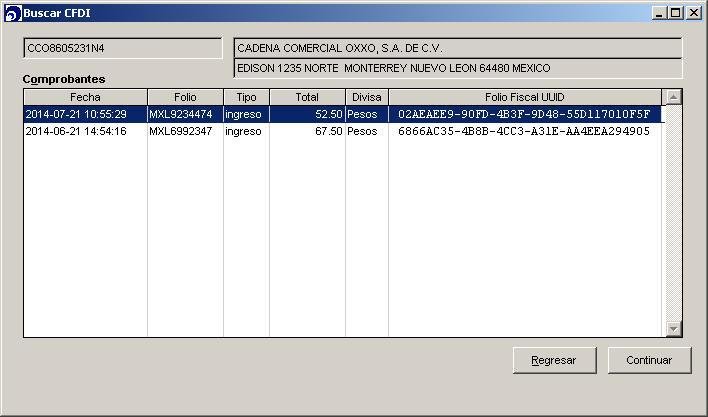The width and height of the screenshot is (708, 417).
Task: Click the total 67.50 cell
Action: (x=307, y=131)
